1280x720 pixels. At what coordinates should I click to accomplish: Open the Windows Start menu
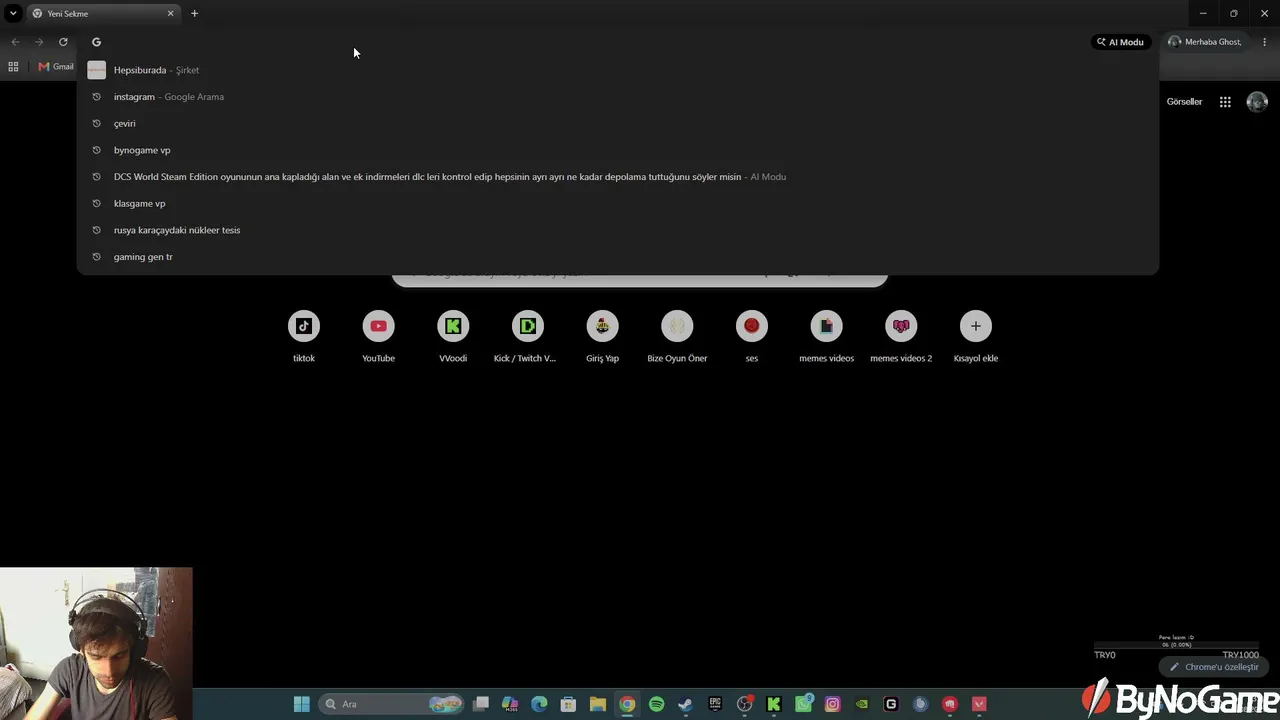(302, 704)
